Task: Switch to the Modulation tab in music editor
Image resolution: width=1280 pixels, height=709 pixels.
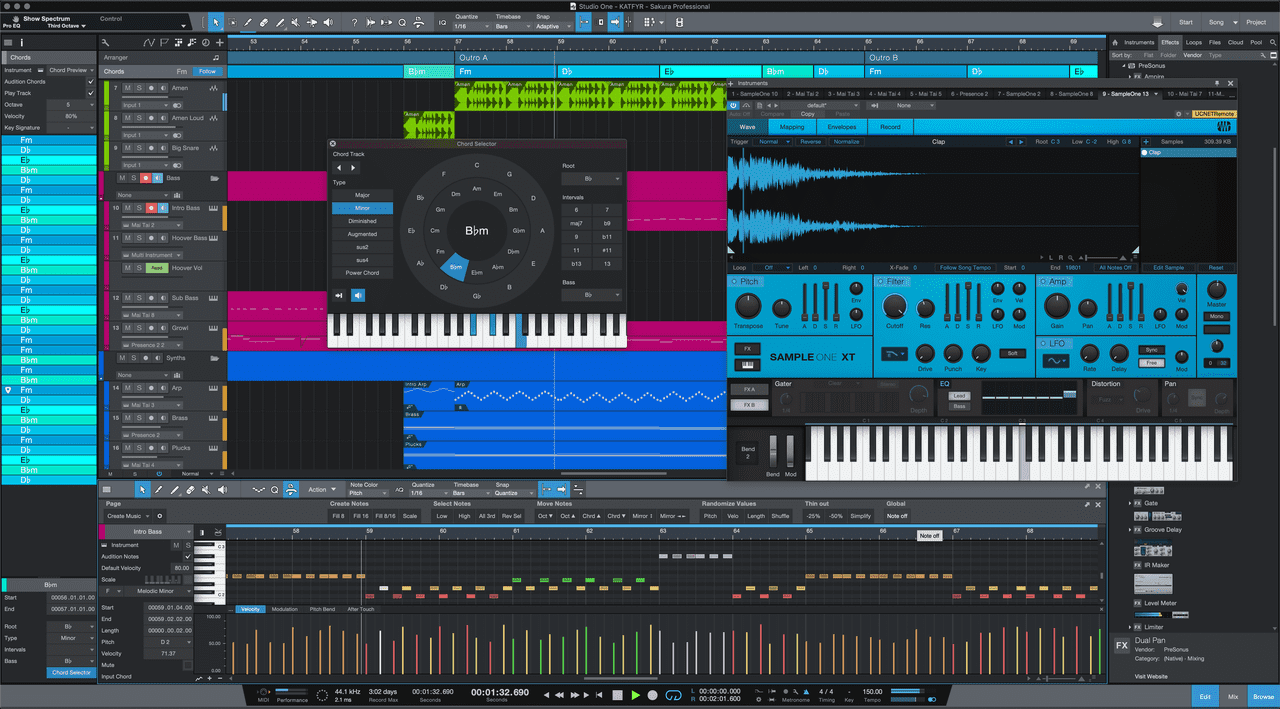Action: pyautogui.click(x=284, y=609)
